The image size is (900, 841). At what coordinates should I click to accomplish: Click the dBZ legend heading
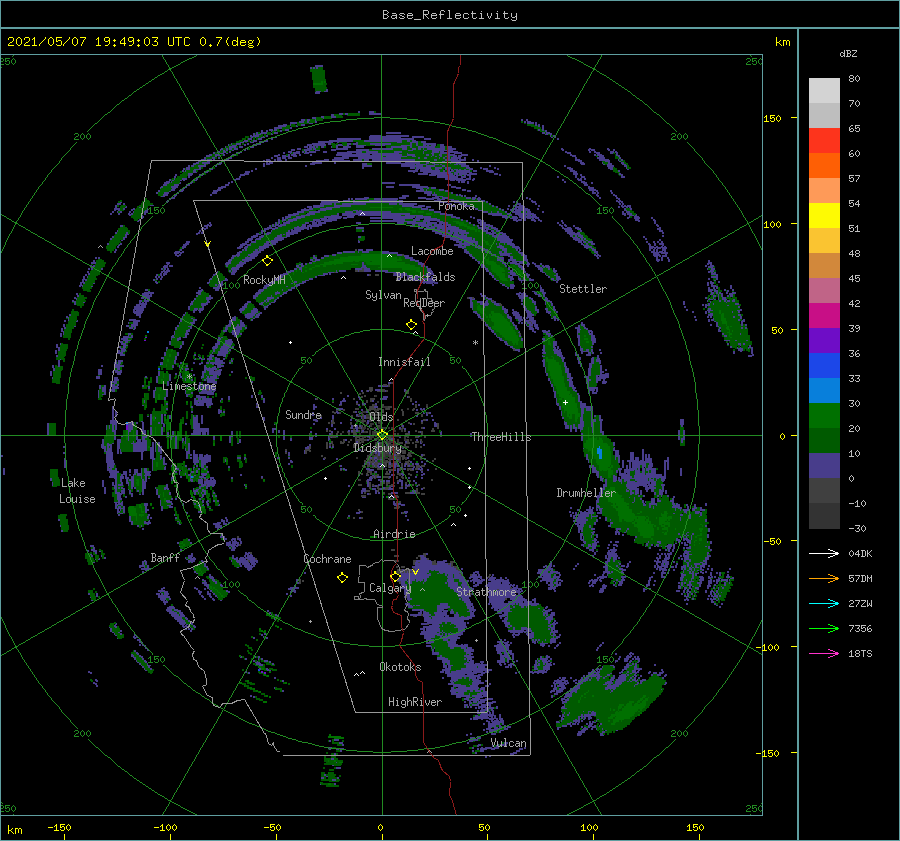[848, 53]
